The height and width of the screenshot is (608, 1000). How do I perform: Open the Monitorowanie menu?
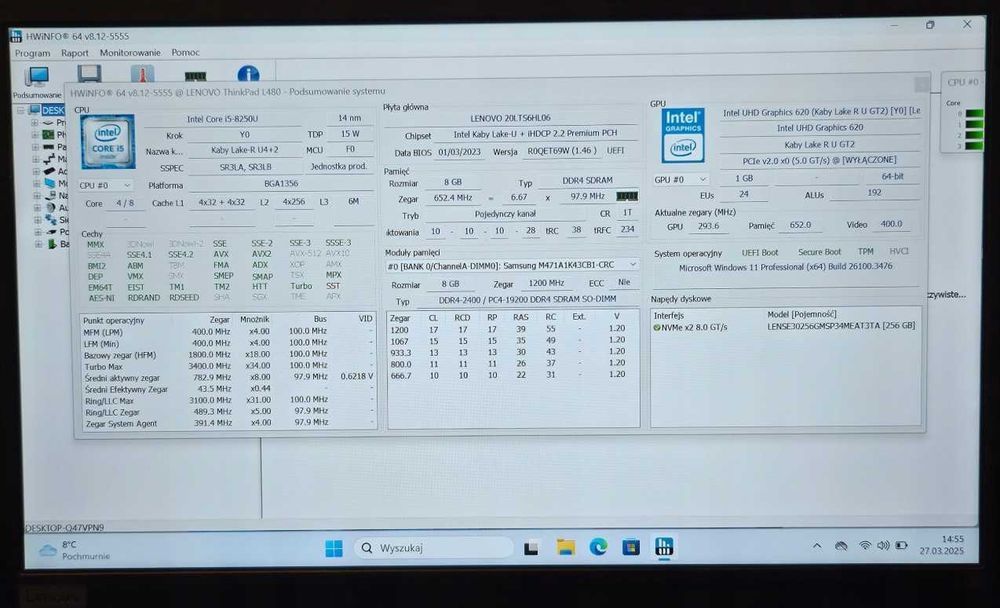[130, 52]
